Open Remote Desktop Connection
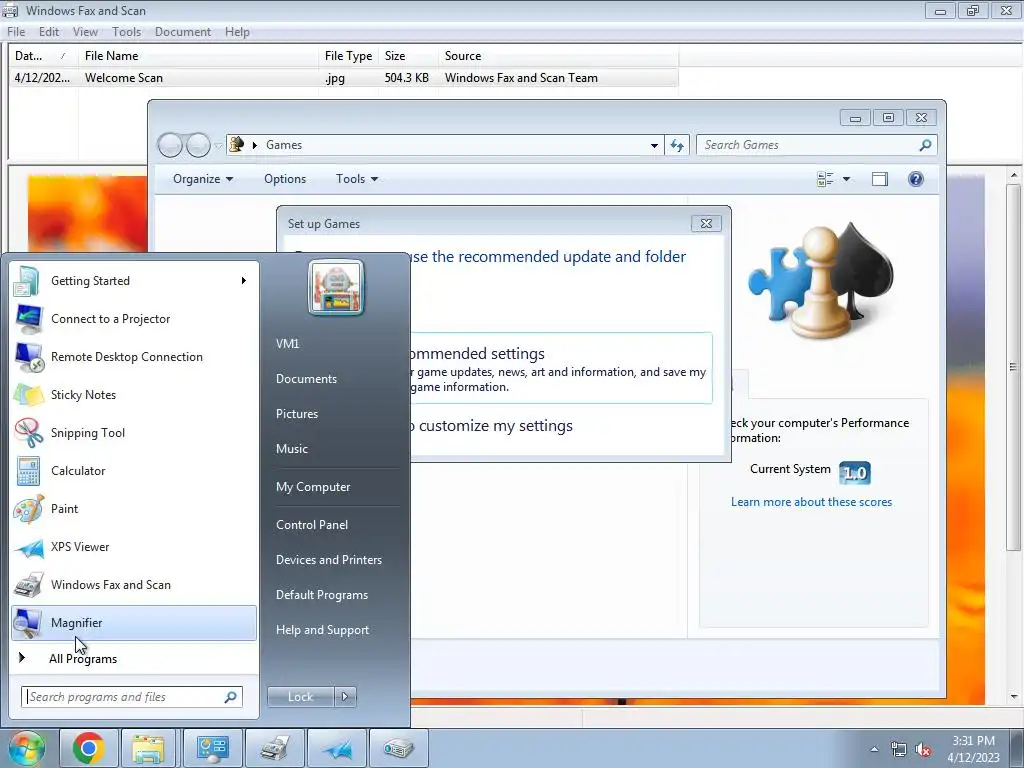 tap(134, 357)
